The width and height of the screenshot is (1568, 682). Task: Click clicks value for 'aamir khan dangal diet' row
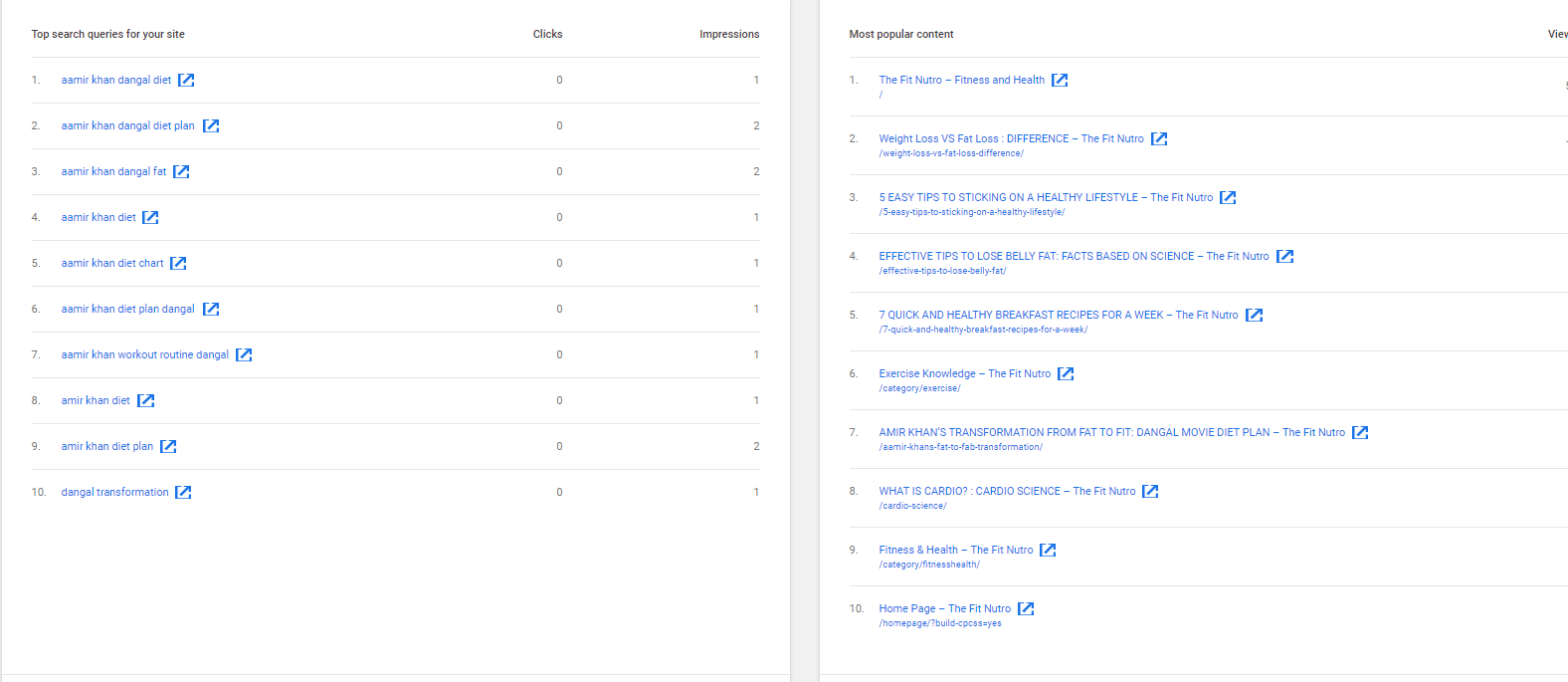click(x=559, y=80)
